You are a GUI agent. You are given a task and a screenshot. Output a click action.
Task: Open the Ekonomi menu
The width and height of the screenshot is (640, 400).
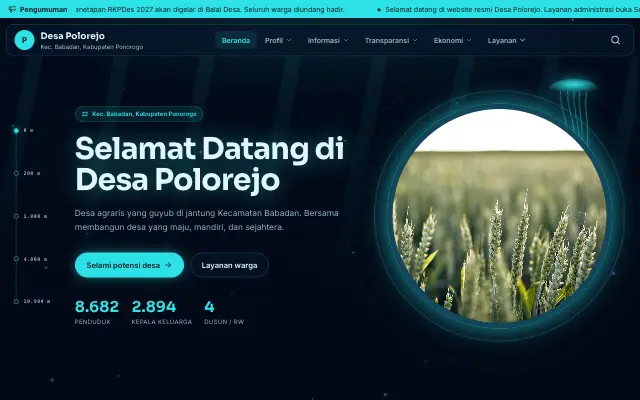452,40
